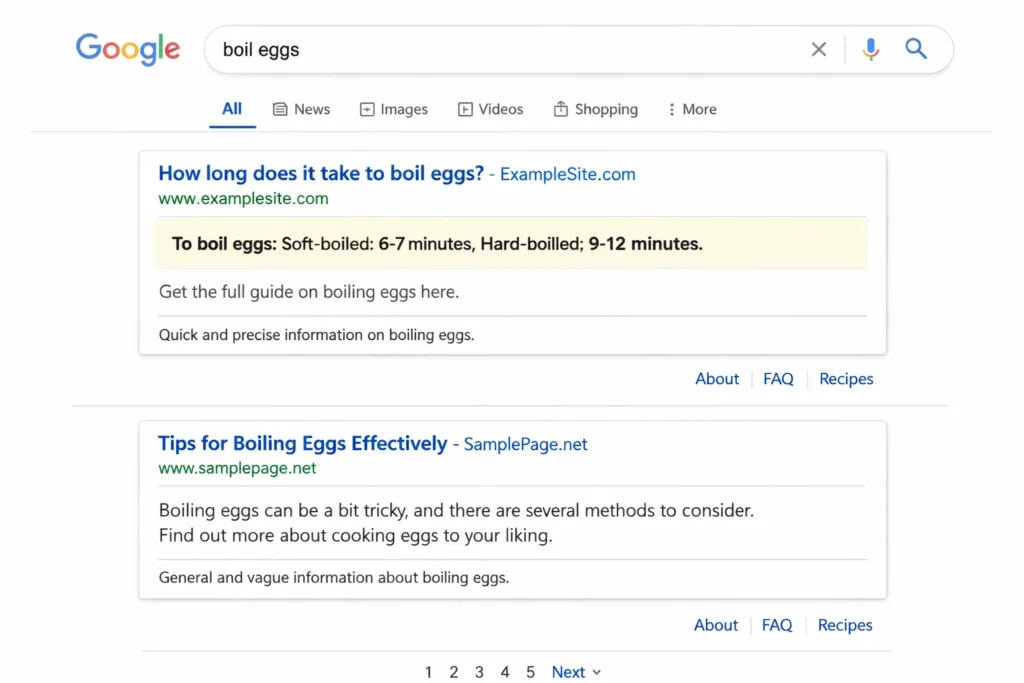1024x683 pixels.
Task: Click the www.samplepage.net URL
Action: [x=237, y=468]
